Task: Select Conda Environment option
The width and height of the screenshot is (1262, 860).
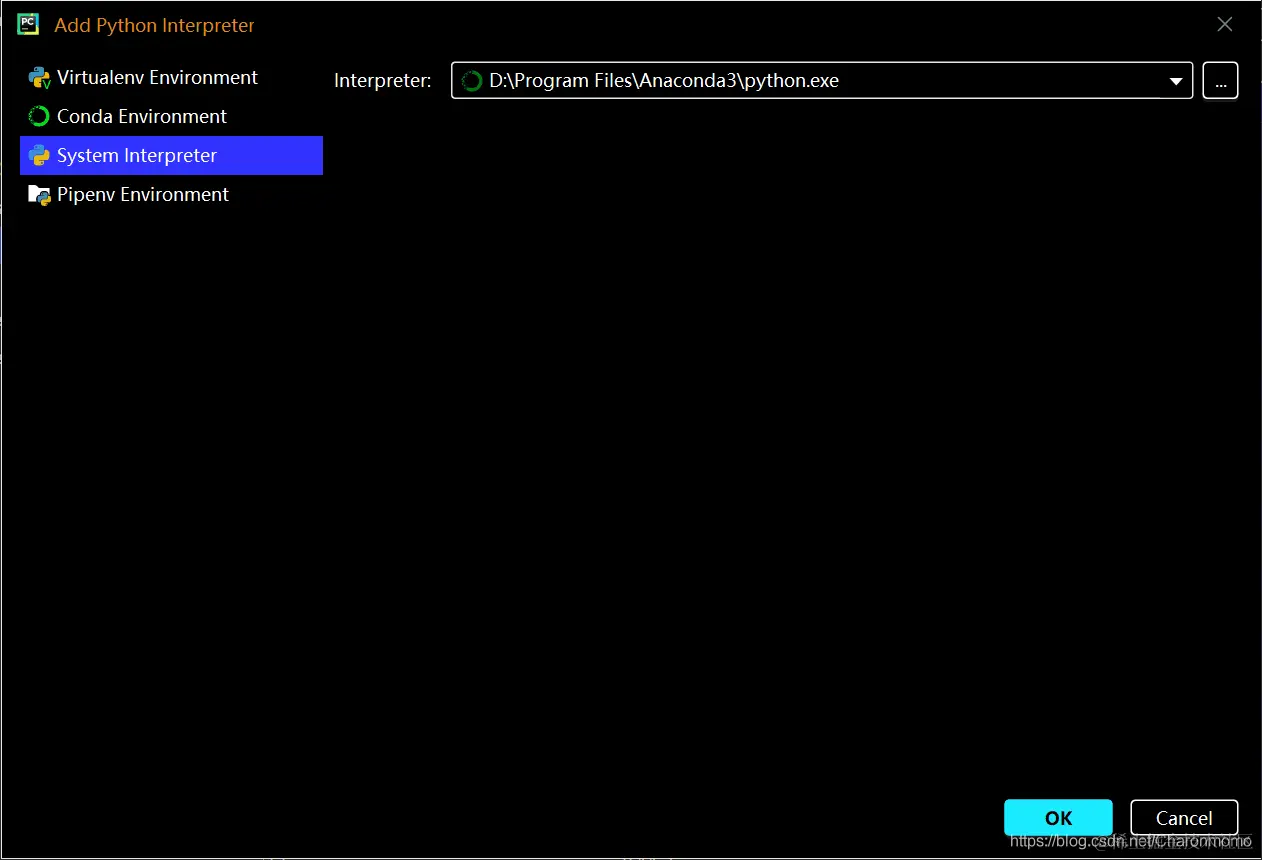Action: coord(171,117)
